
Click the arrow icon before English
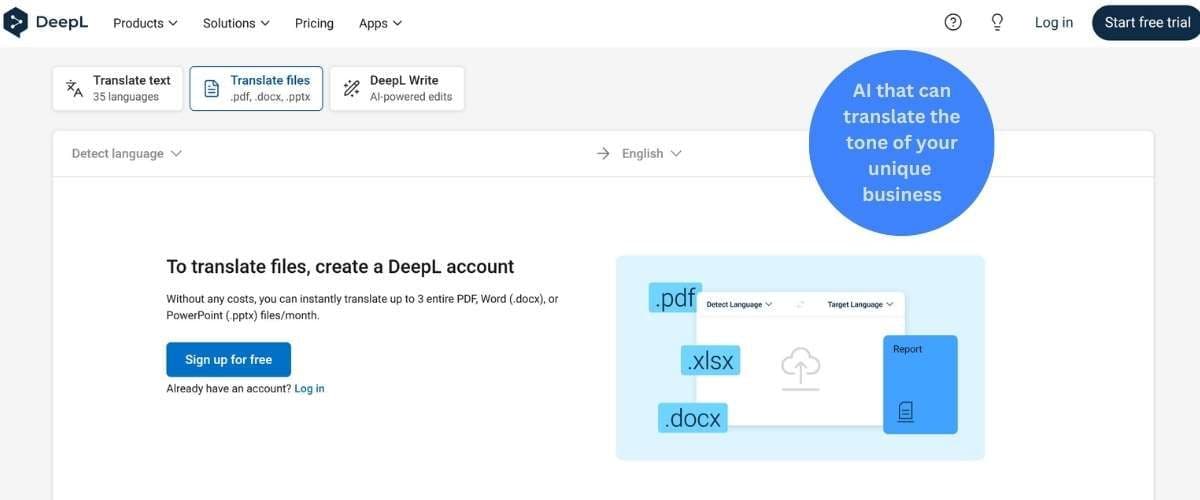(x=603, y=153)
